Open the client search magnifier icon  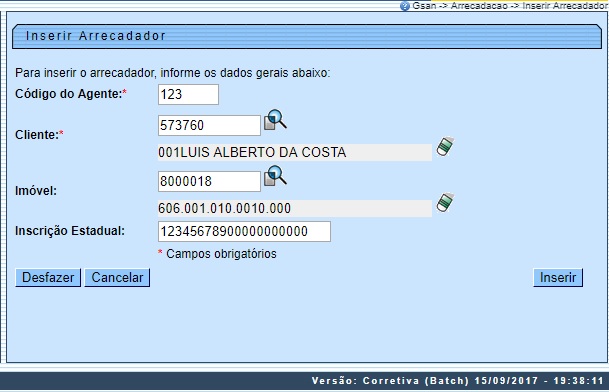click(x=275, y=120)
